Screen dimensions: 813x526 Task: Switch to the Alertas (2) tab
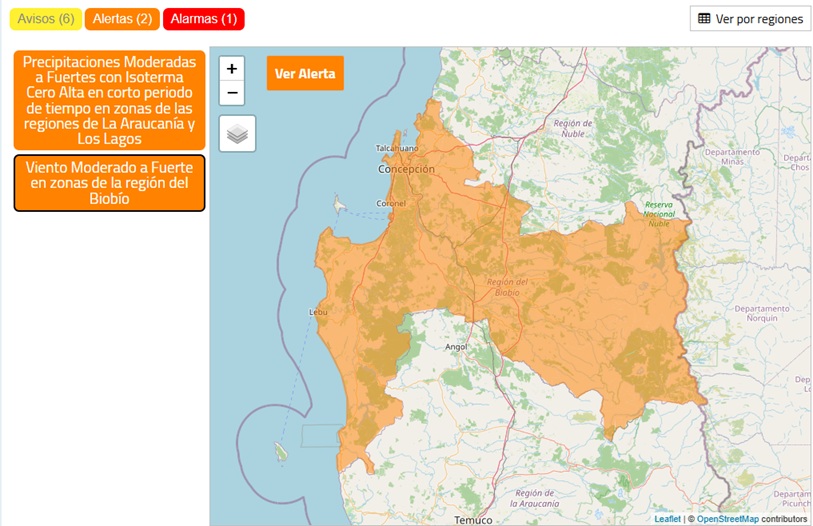[x=122, y=19]
